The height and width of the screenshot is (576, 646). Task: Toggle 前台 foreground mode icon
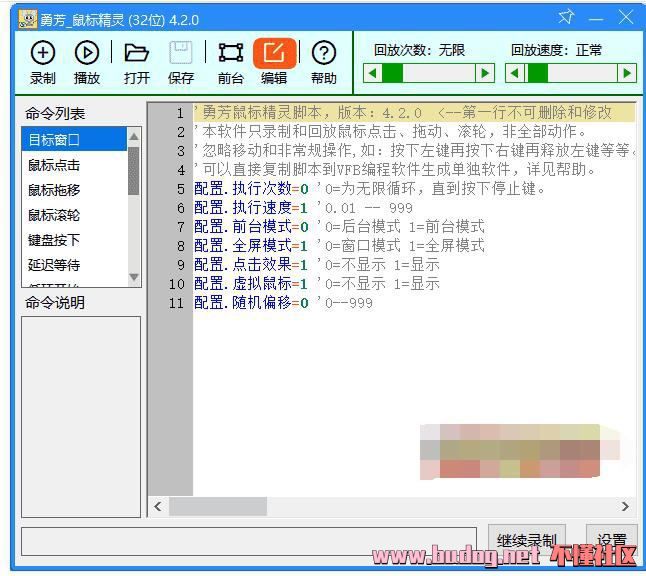230,62
